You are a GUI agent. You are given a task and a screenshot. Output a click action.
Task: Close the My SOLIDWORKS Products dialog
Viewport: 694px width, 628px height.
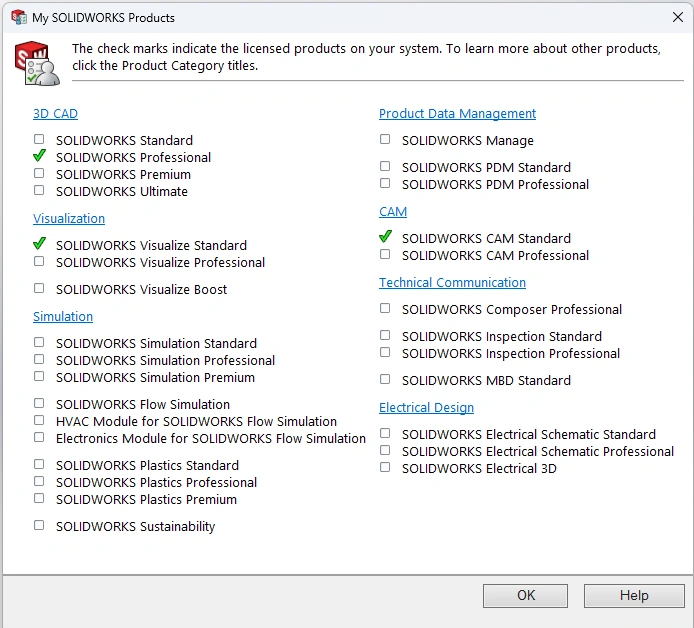coord(676,17)
